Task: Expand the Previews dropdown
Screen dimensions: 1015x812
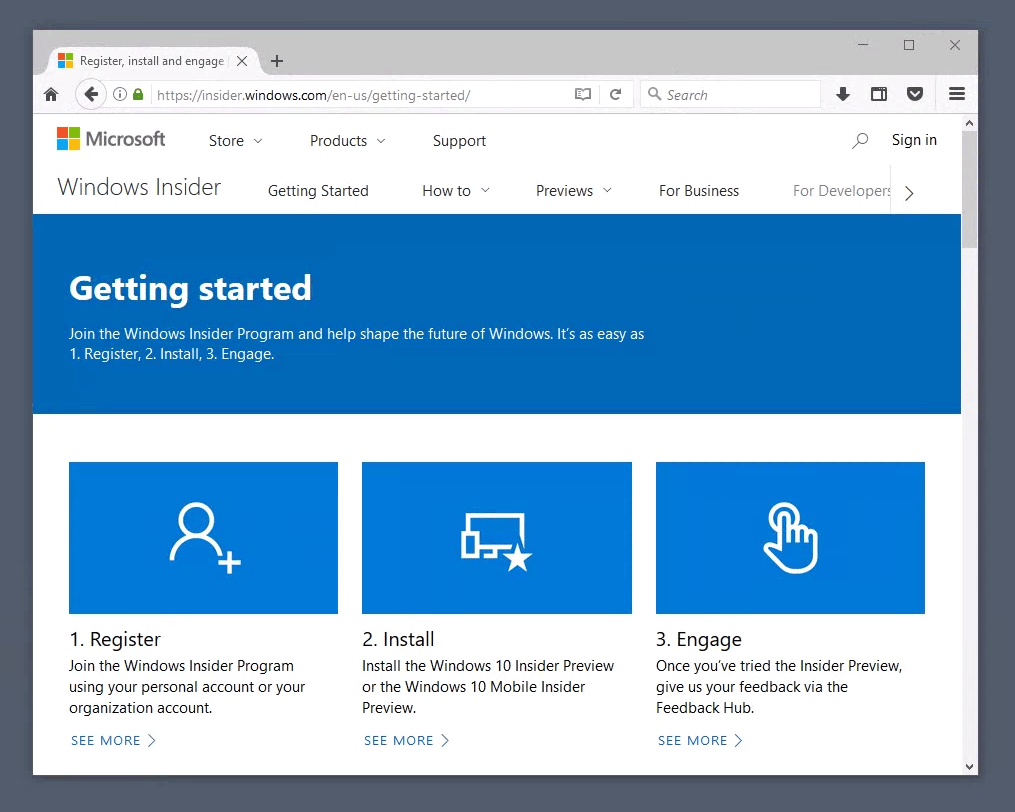Action: coord(573,191)
